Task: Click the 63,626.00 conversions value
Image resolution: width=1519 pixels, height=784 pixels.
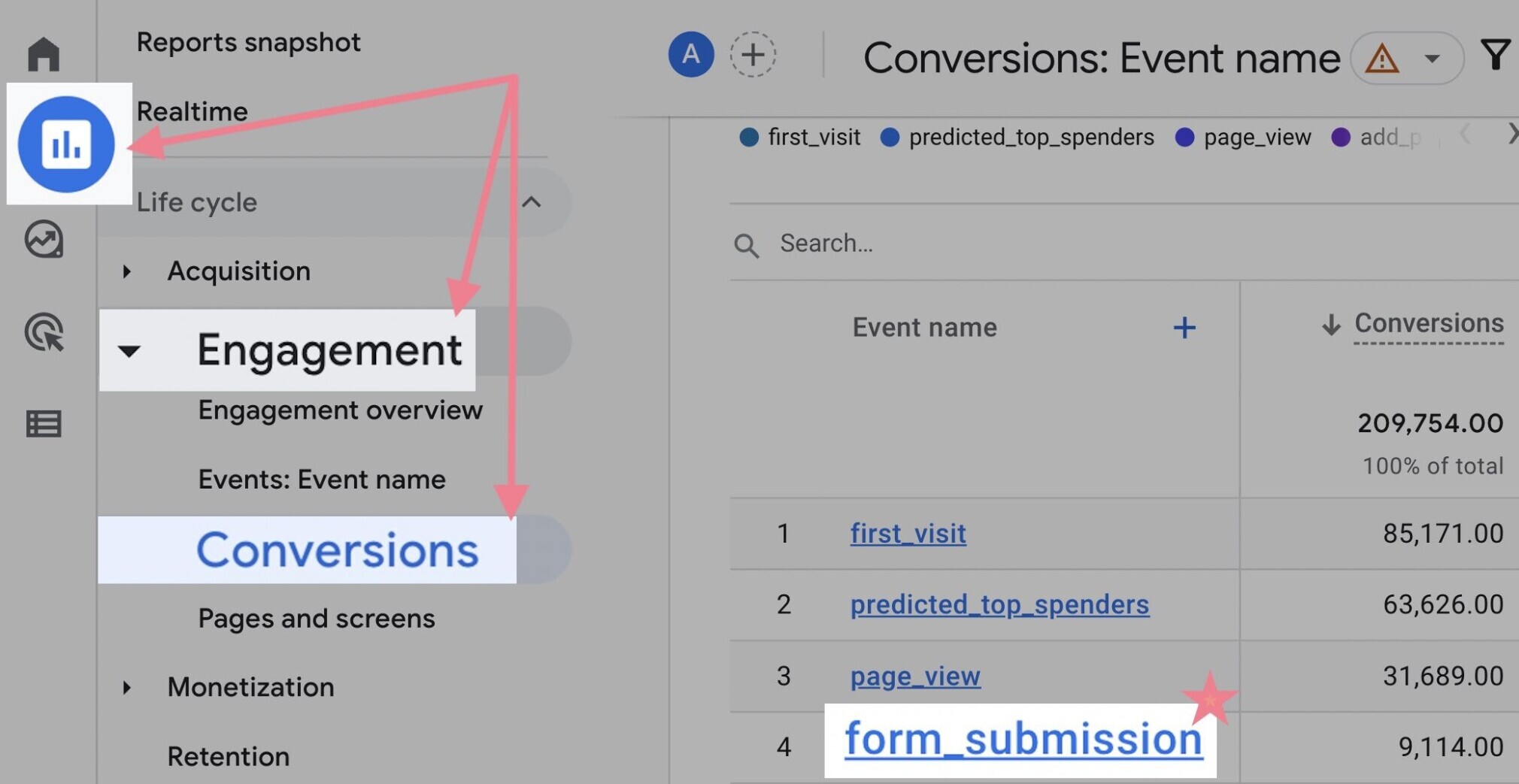Action: 1443,604
